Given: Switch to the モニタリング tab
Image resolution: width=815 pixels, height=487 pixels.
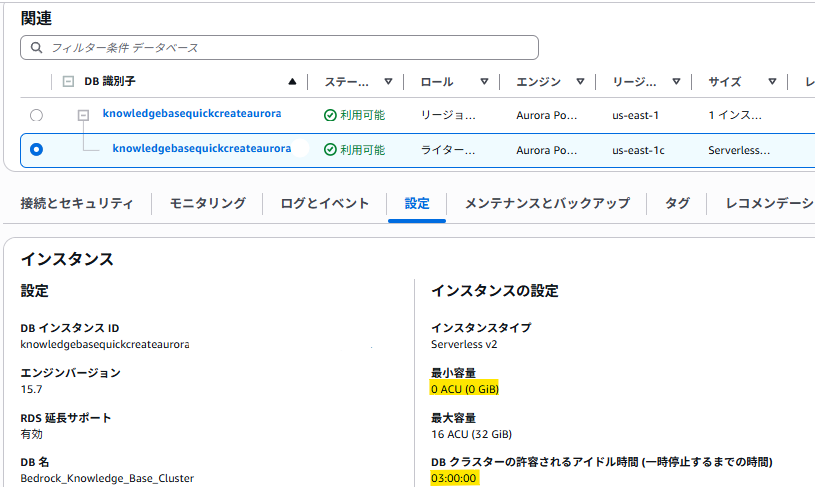Looking at the screenshot, I should 207,203.
